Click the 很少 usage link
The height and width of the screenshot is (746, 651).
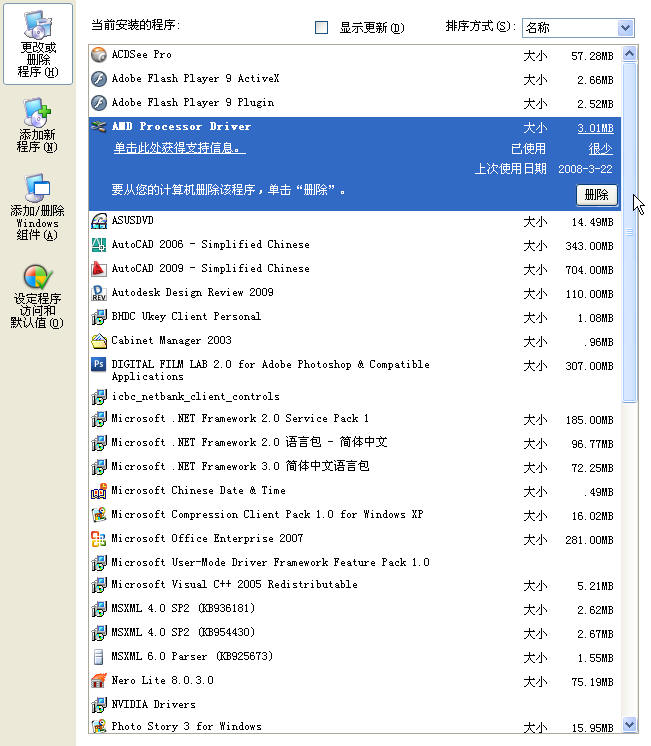pos(601,149)
